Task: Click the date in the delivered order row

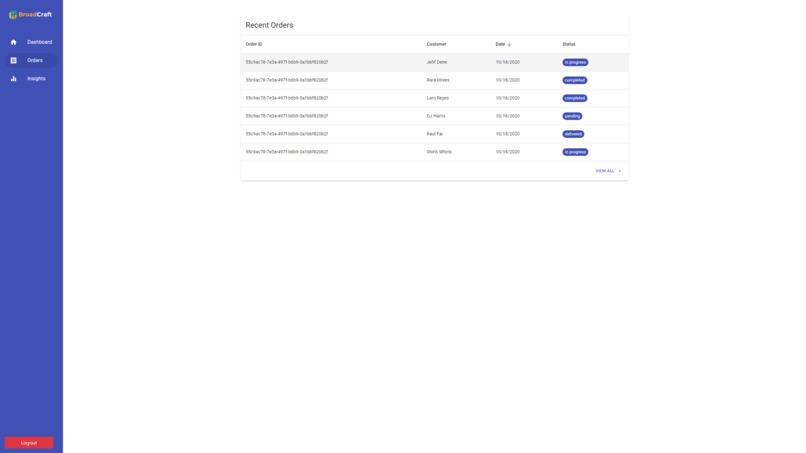Action: click(507, 134)
